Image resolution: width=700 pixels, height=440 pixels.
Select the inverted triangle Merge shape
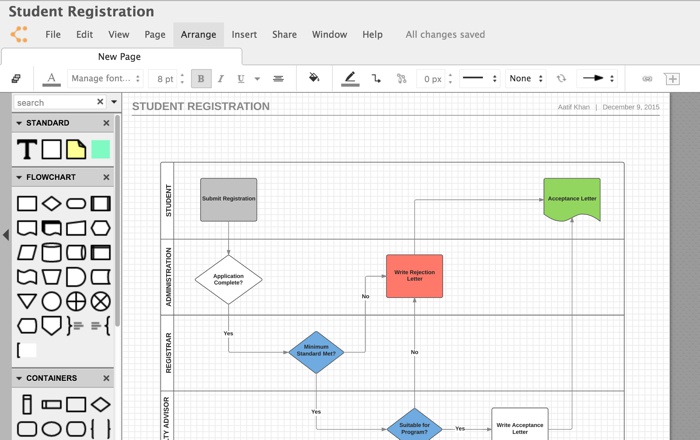coord(27,301)
